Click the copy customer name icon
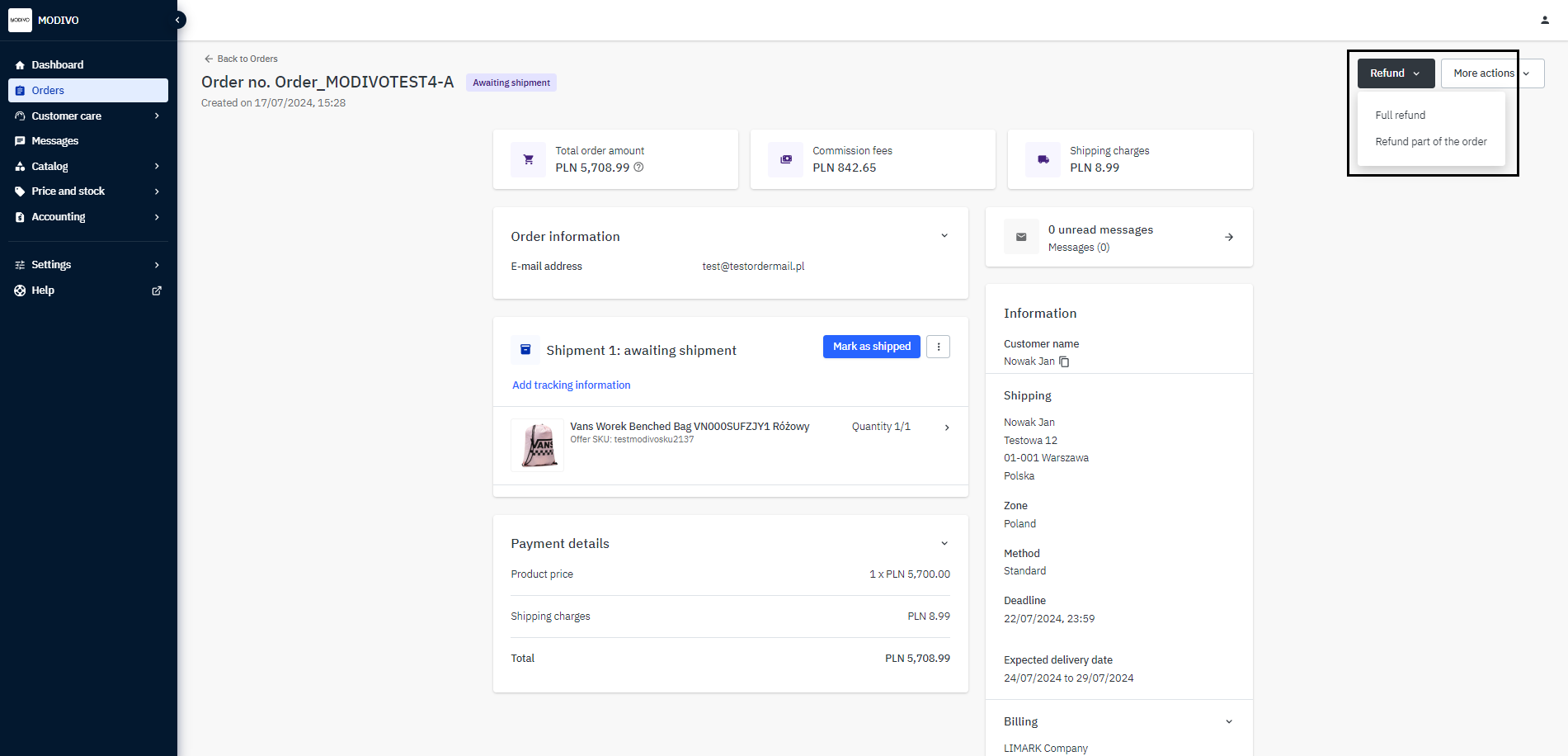Viewport: 1568px width, 756px height. click(1064, 361)
